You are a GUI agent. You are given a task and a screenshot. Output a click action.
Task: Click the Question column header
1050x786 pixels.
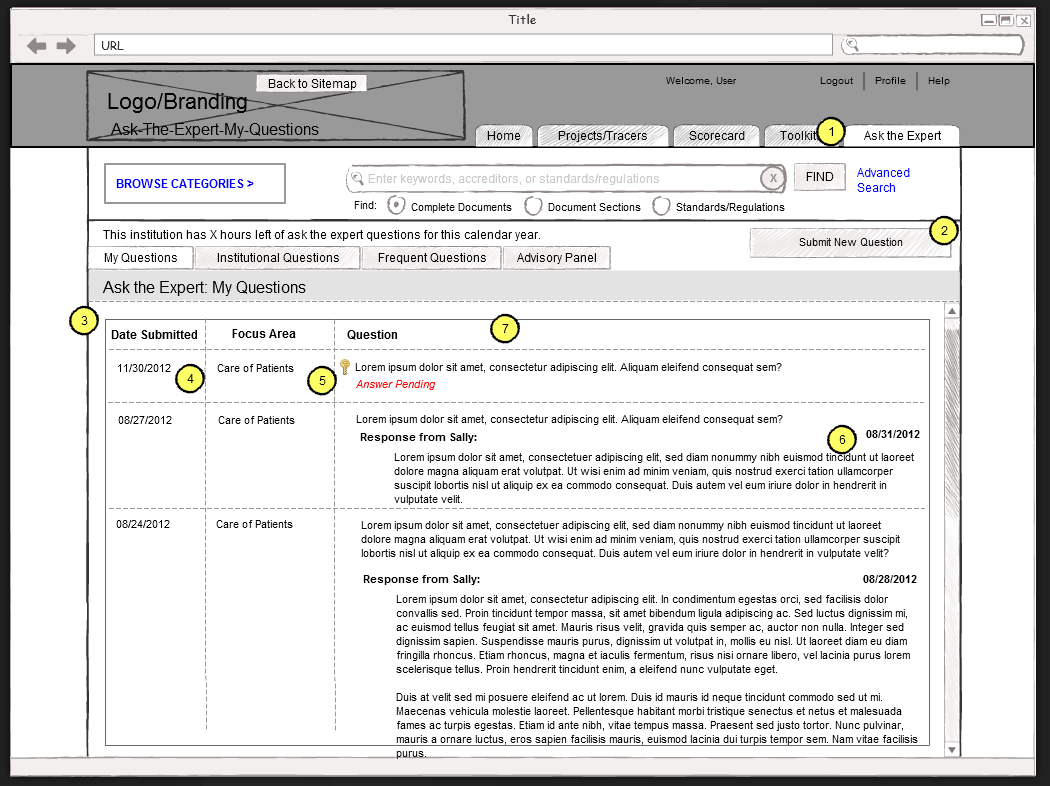tap(372, 335)
